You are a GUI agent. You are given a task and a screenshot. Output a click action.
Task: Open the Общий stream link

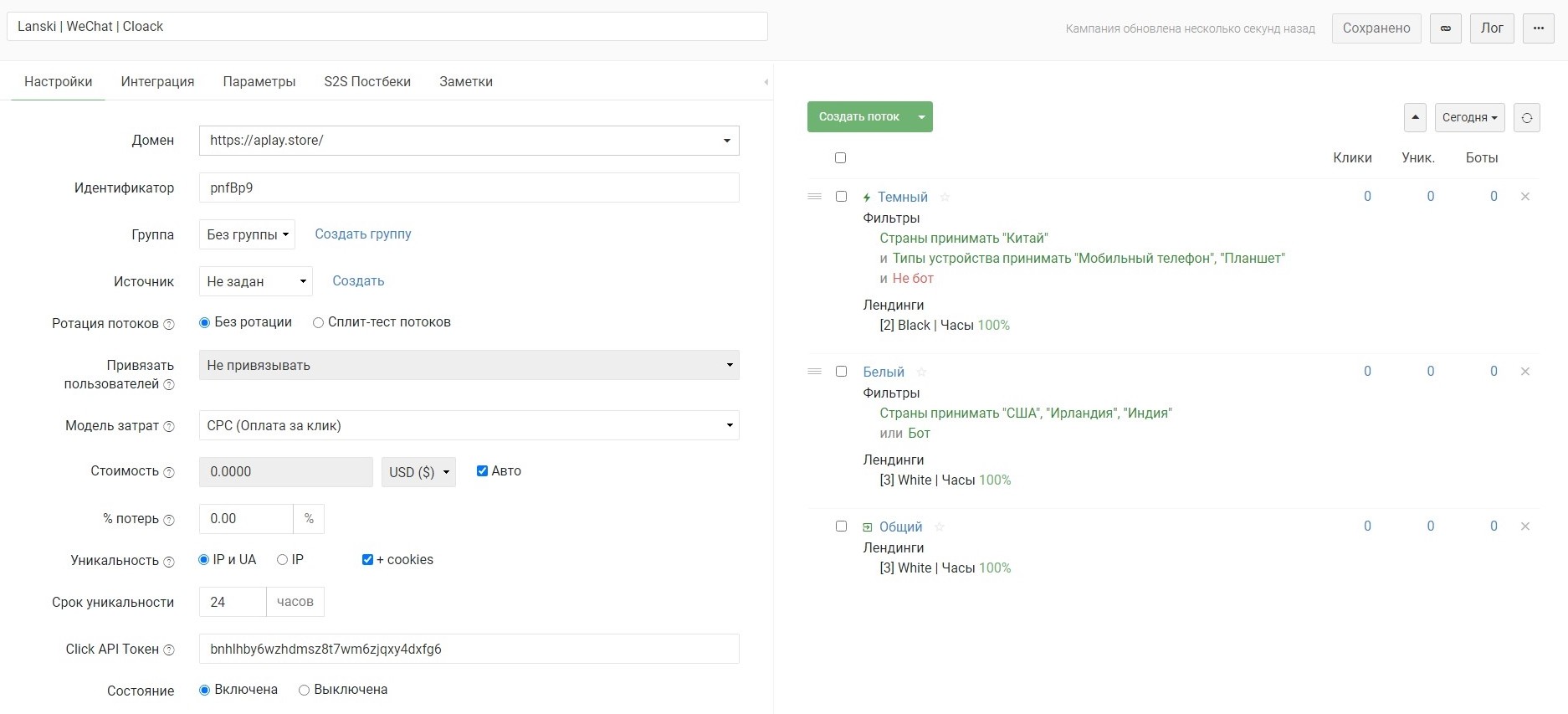click(901, 527)
